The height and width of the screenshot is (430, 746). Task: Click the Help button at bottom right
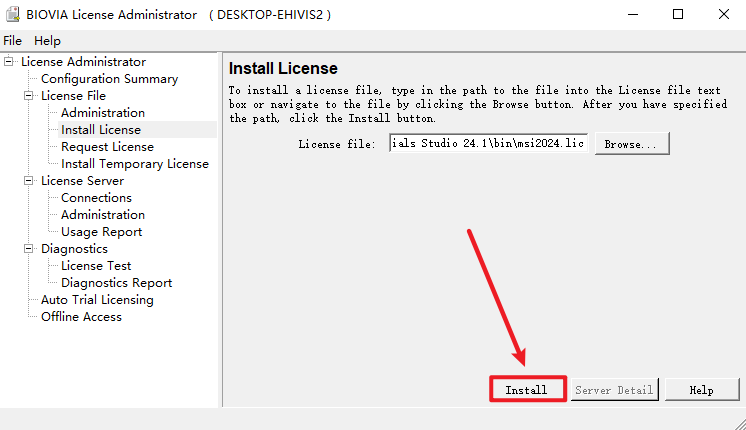coord(701,389)
